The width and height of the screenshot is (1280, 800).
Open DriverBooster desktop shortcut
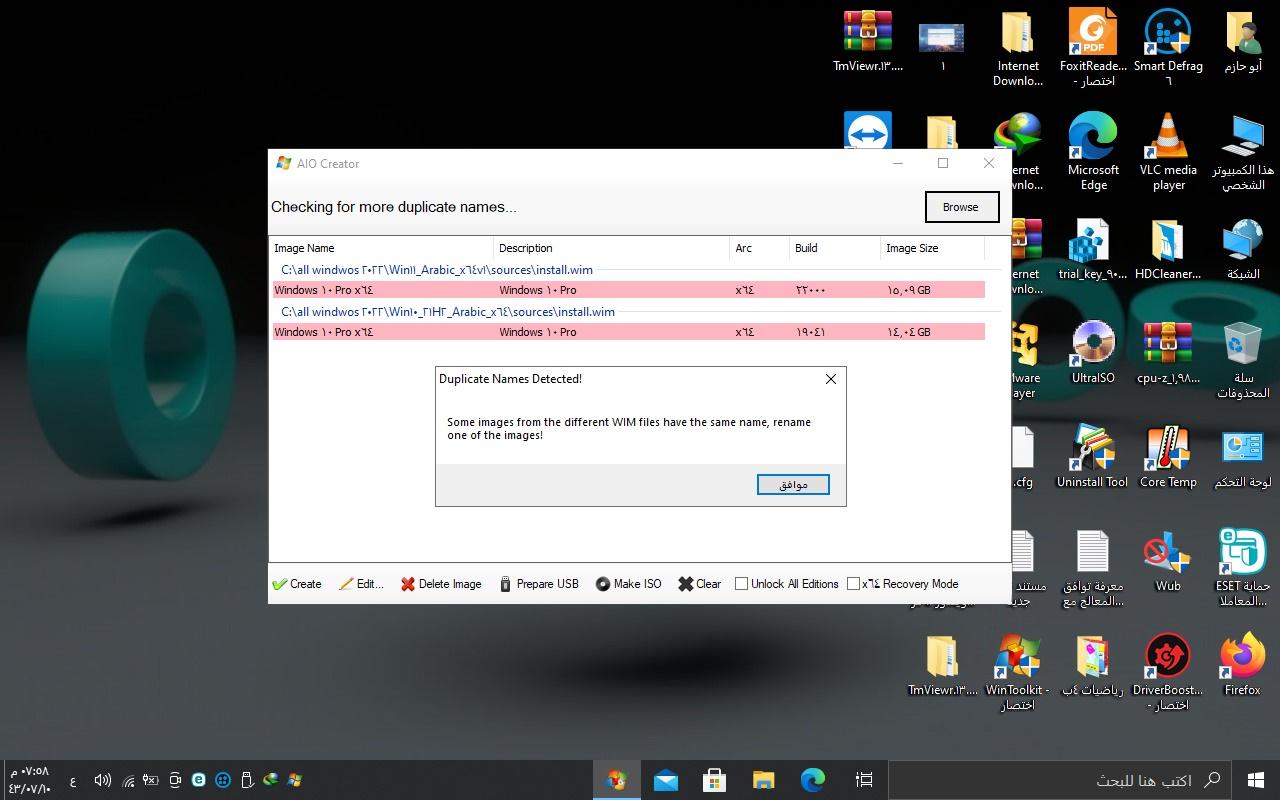pos(1168,671)
